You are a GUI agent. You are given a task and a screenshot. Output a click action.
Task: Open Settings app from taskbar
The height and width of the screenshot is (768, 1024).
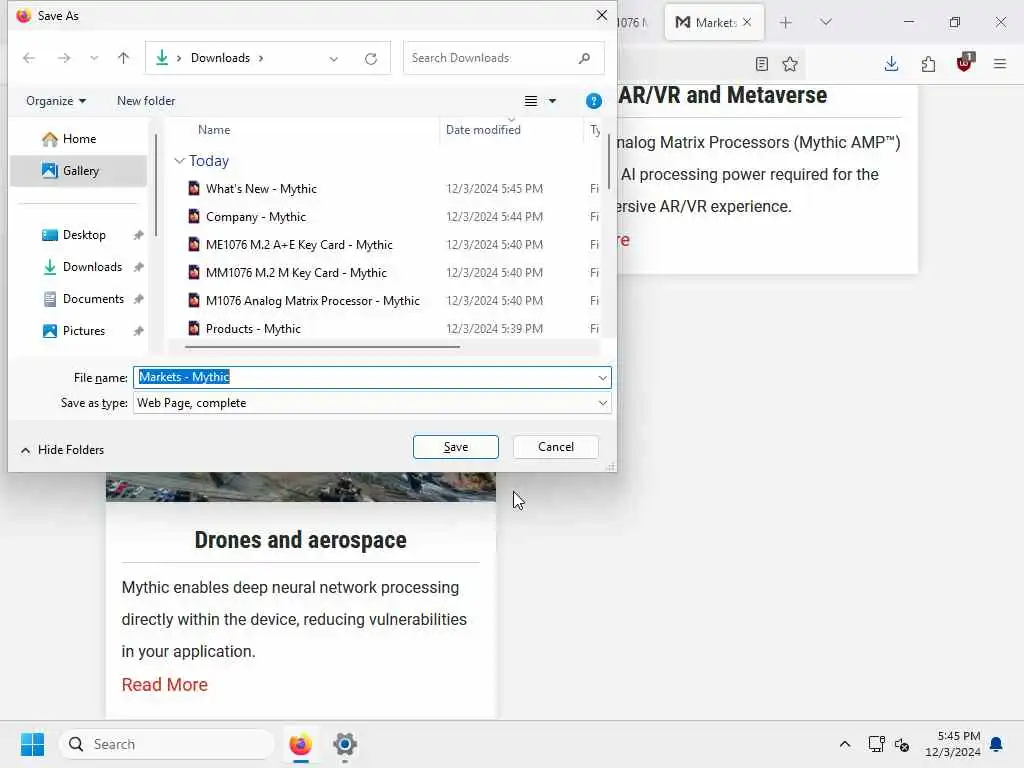[345, 744]
